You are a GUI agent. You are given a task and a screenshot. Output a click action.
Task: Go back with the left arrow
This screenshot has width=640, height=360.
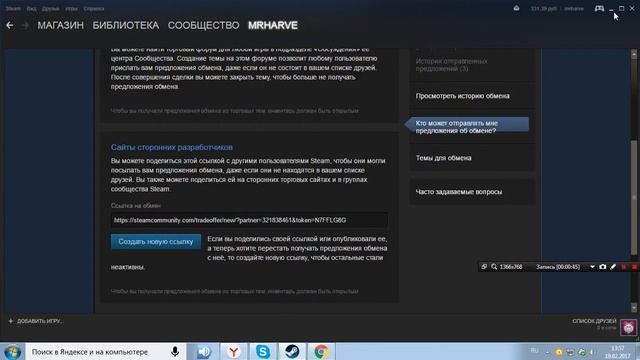(10, 25)
